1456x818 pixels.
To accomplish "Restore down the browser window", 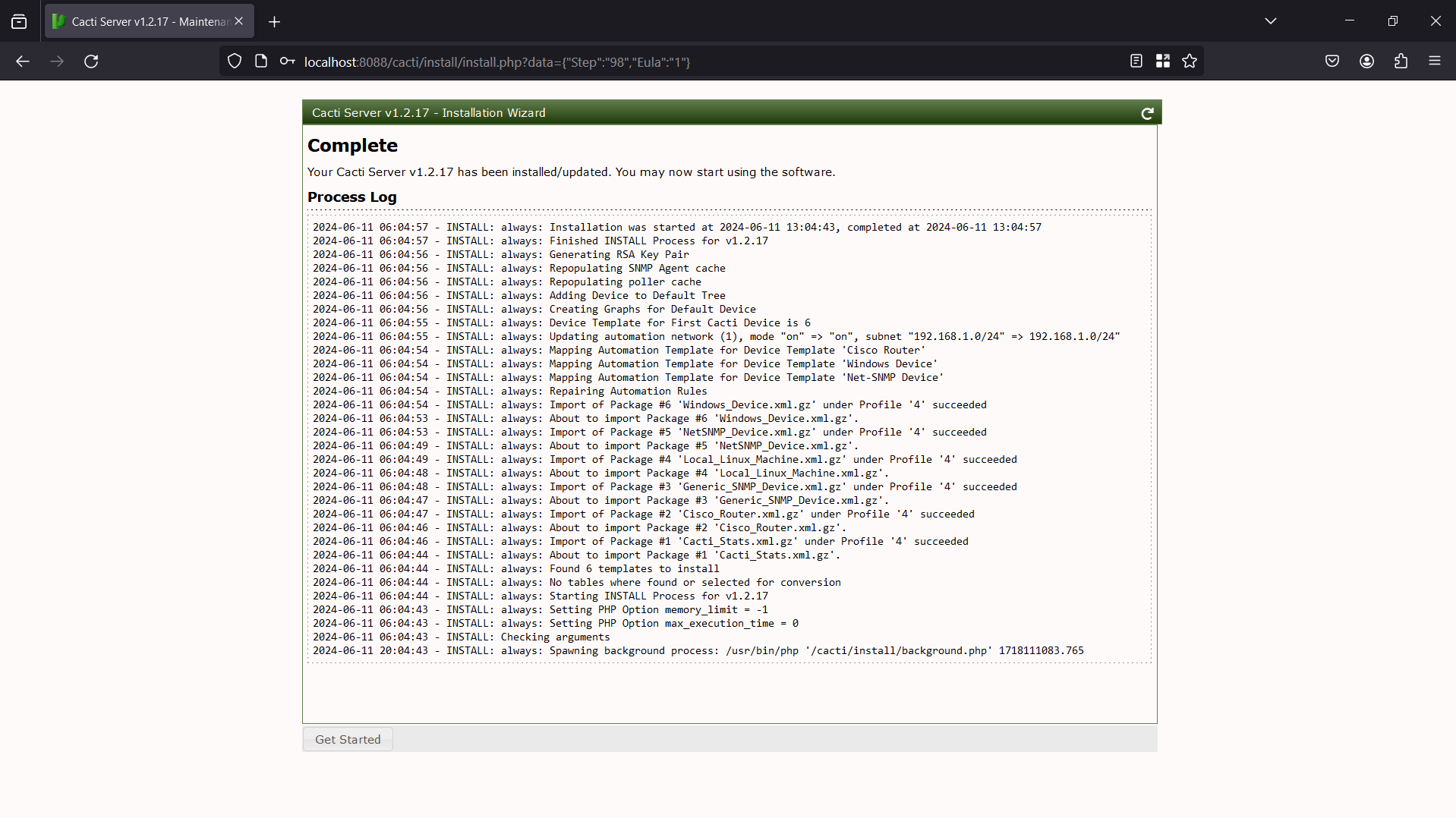I will coord(1392,21).
